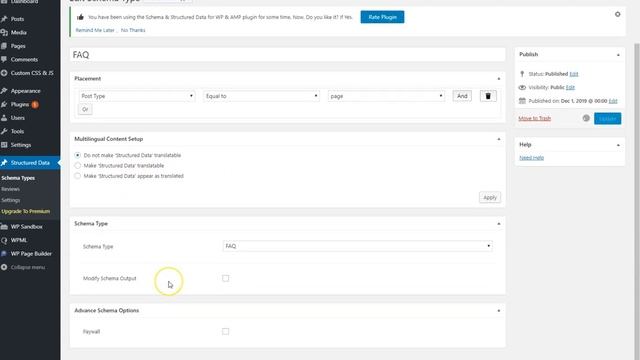The width and height of the screenshot is (640, 360).
Task: Open WP Sandbox menu
Action: pyautogui.click(x=26, y=227)
